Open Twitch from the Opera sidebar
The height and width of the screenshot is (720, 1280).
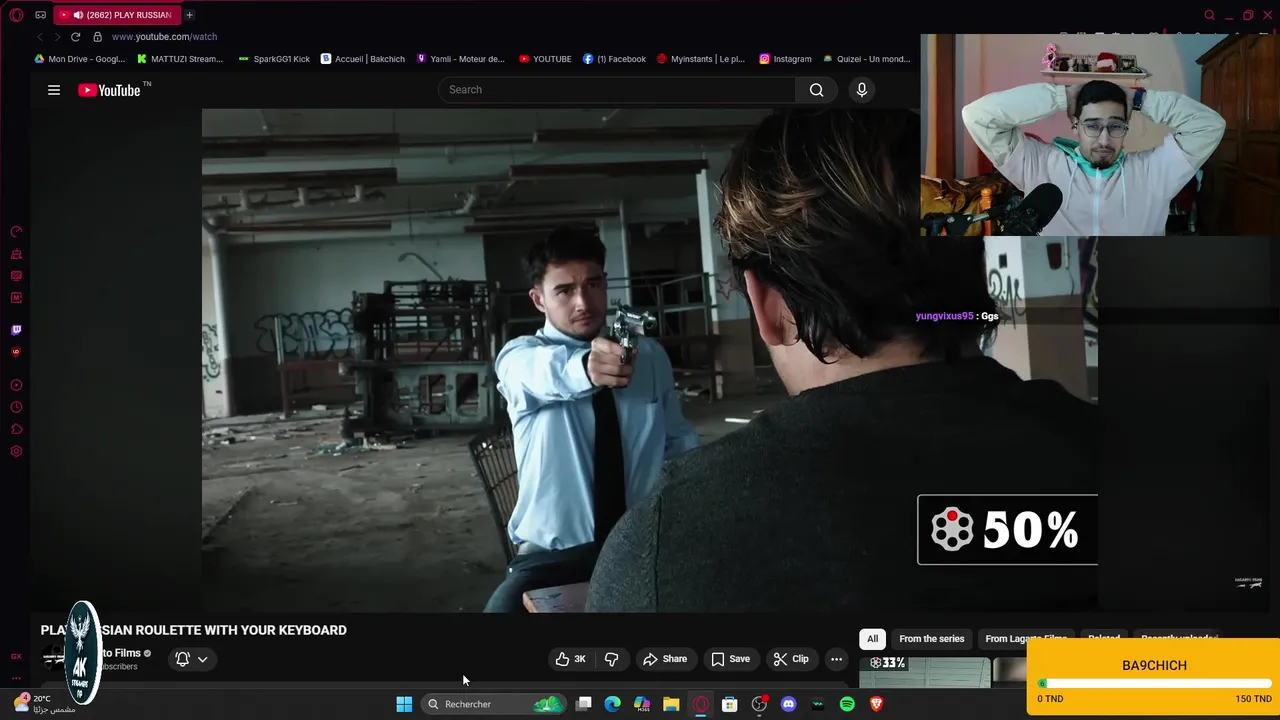16,330
